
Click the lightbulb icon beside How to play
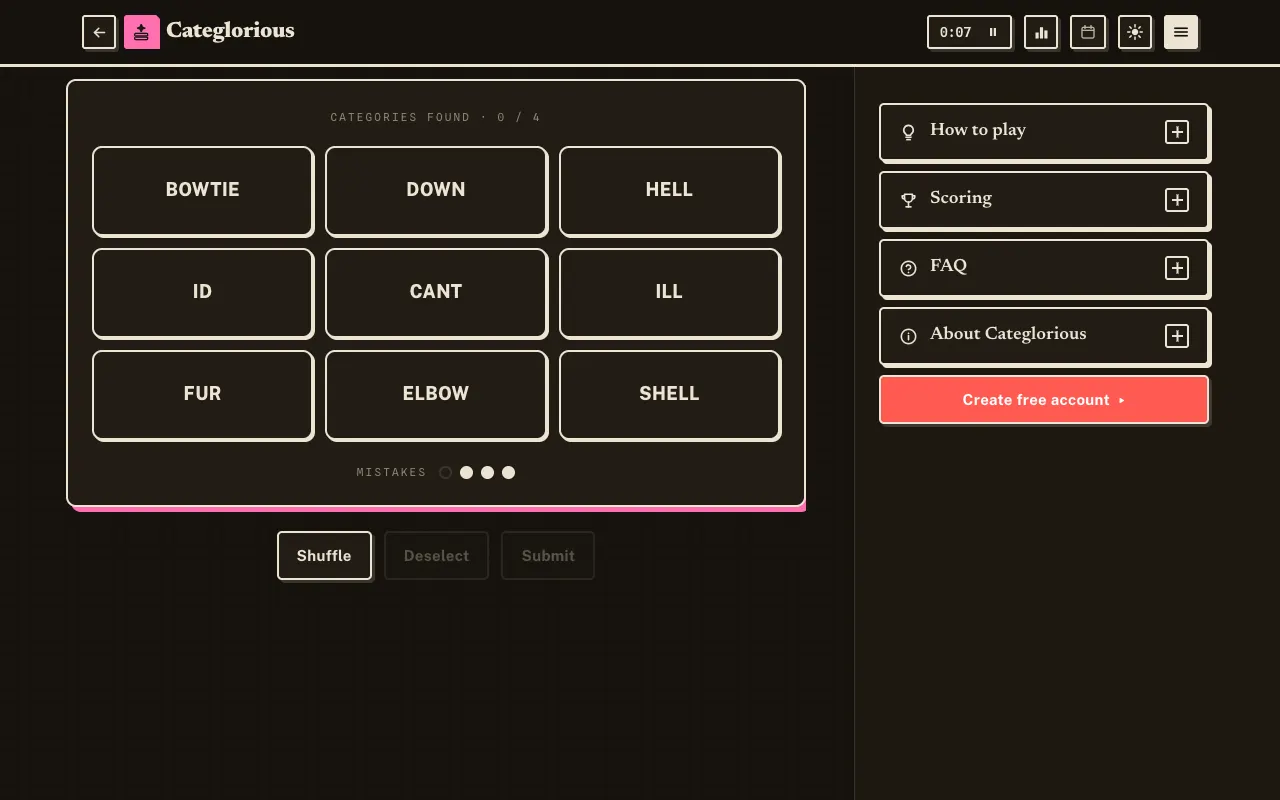pyautogui.click(x=908, y=132)
